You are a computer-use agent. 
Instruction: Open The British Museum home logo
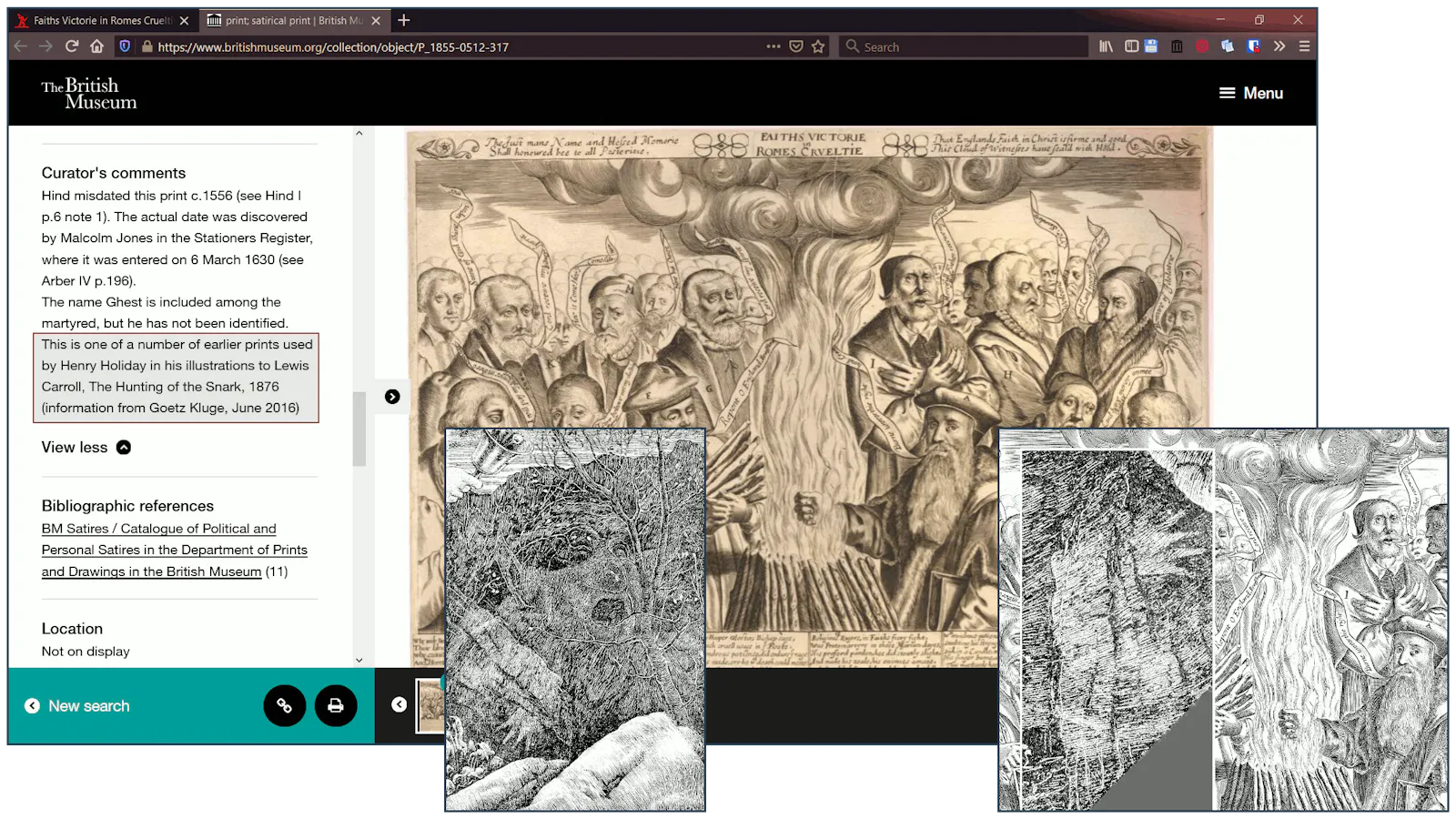[x=89, y=94]
